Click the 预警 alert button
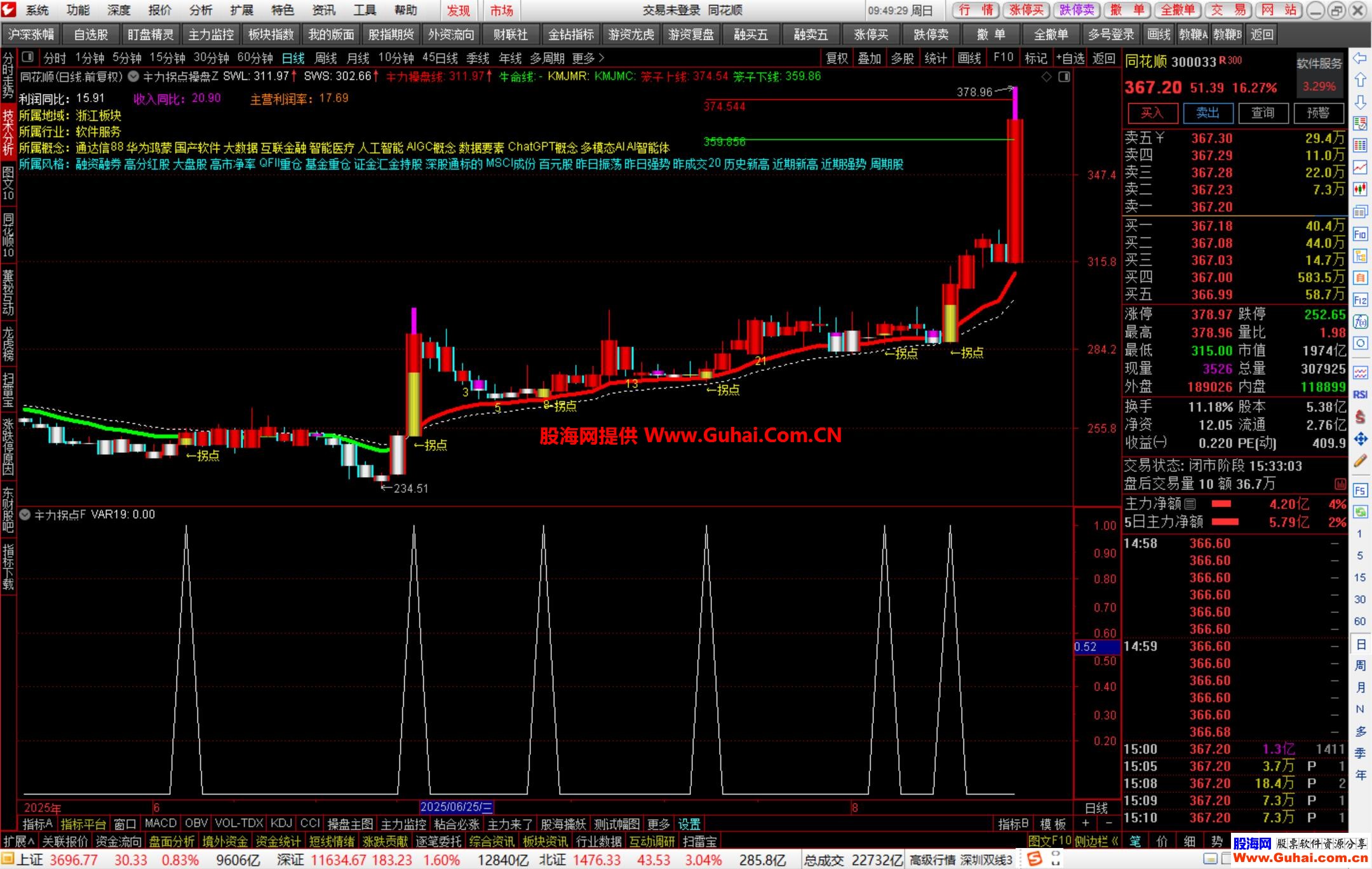 click(1318, 113)
